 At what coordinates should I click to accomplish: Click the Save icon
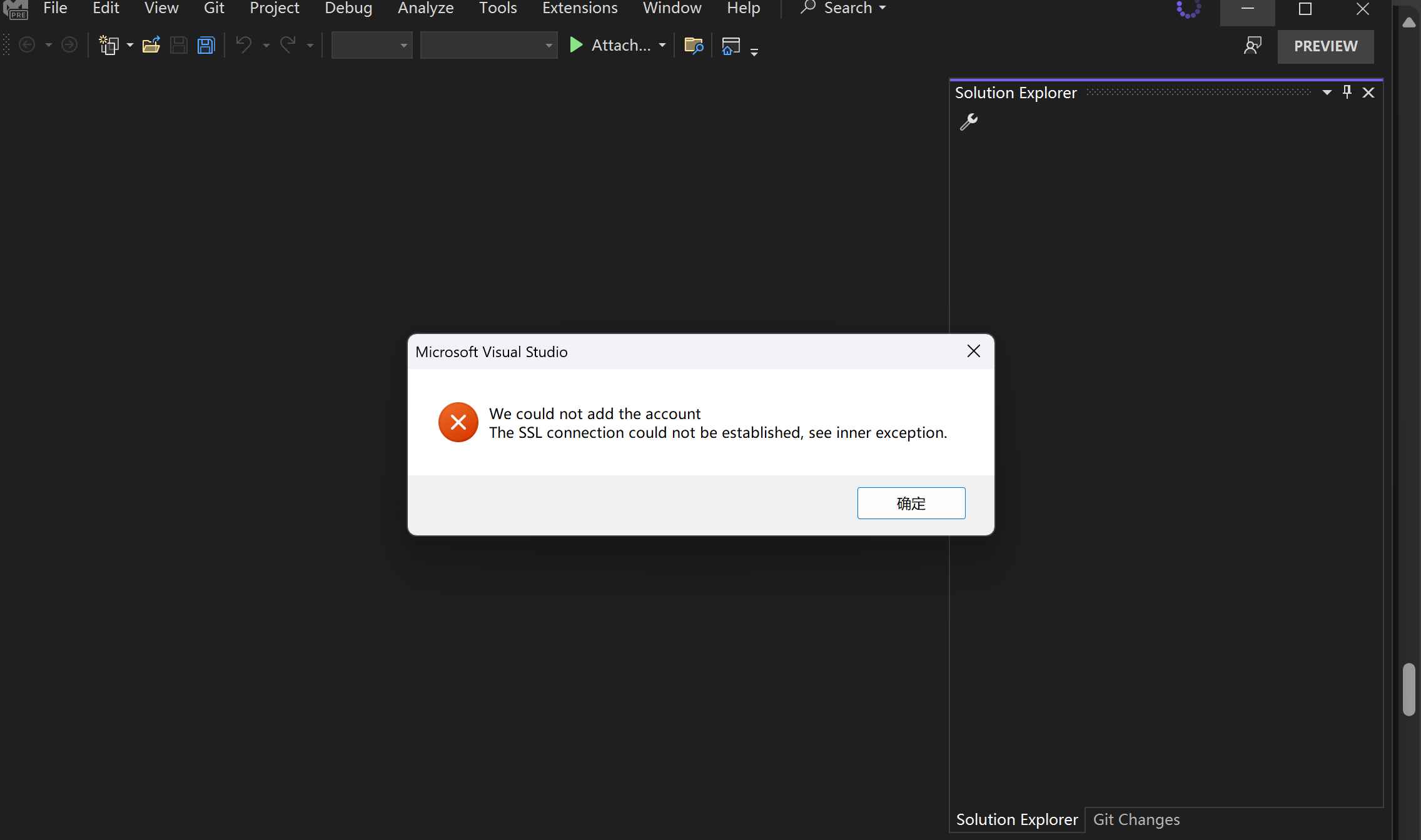(x=179, y=45)
